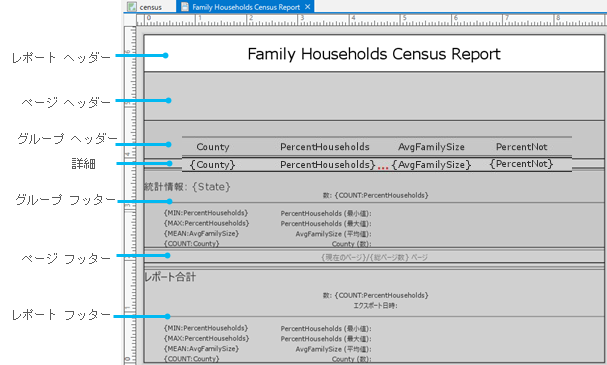Image resolution: width=607 pixels, height=365 pixels.
Task: Close the Family Households Census Report tab
Action: 307,7
